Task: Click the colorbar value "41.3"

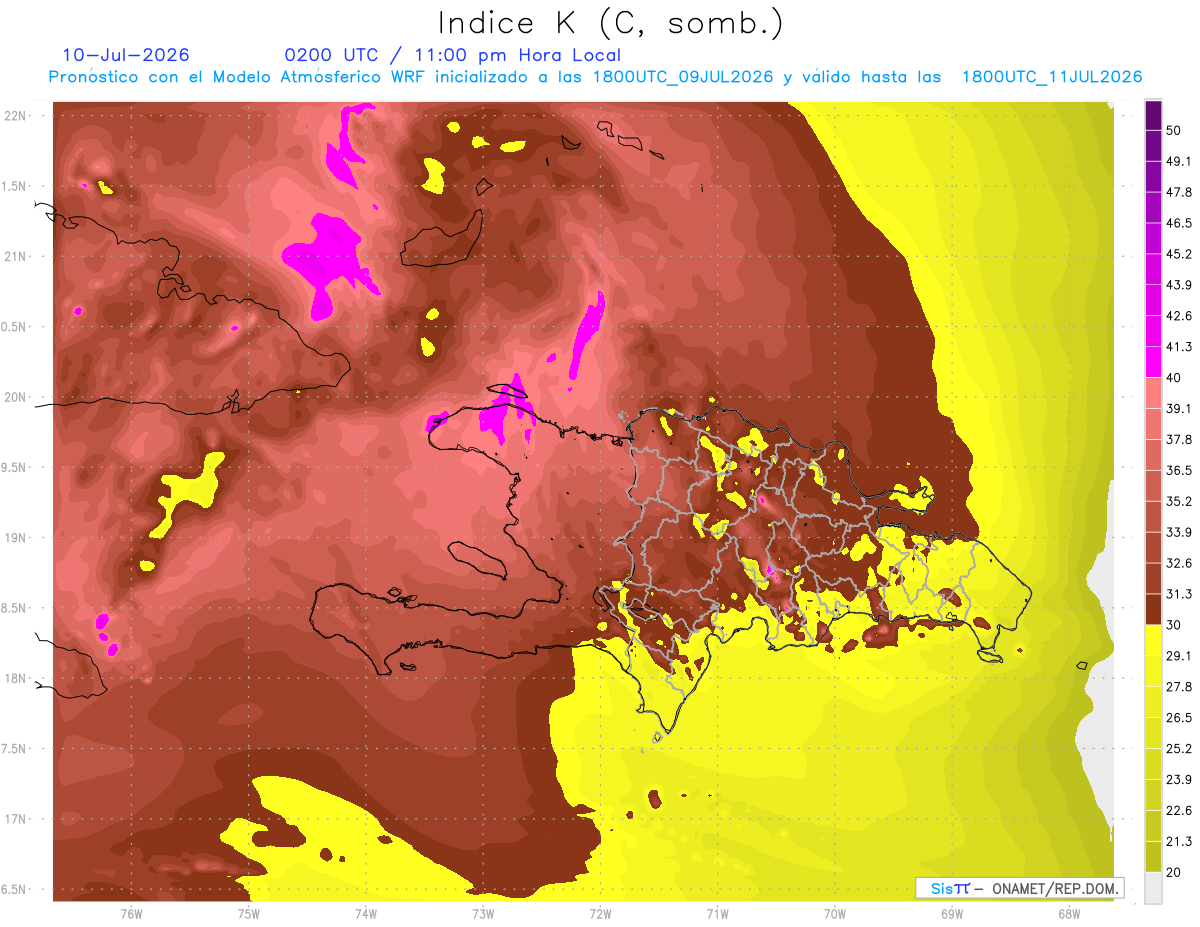Action: click(1178, 347)
